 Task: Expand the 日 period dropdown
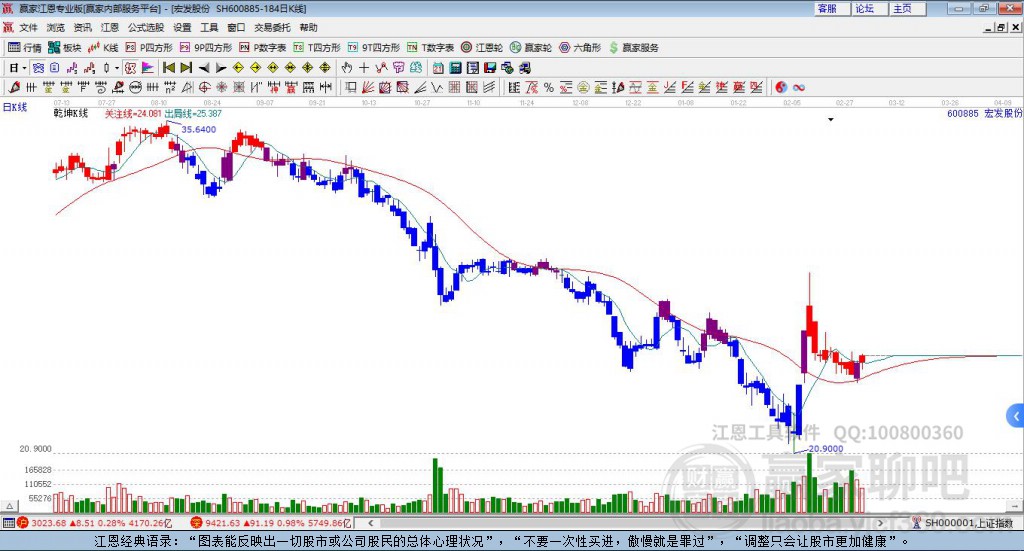click(x=24, y=68)
